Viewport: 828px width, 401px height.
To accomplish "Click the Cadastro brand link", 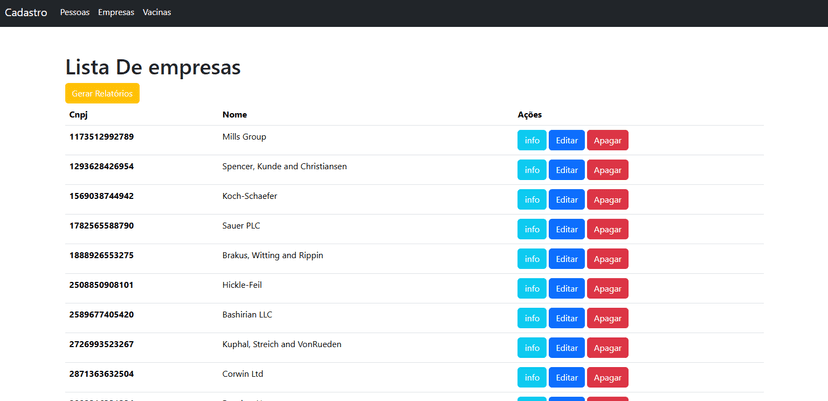I will 27,13.
